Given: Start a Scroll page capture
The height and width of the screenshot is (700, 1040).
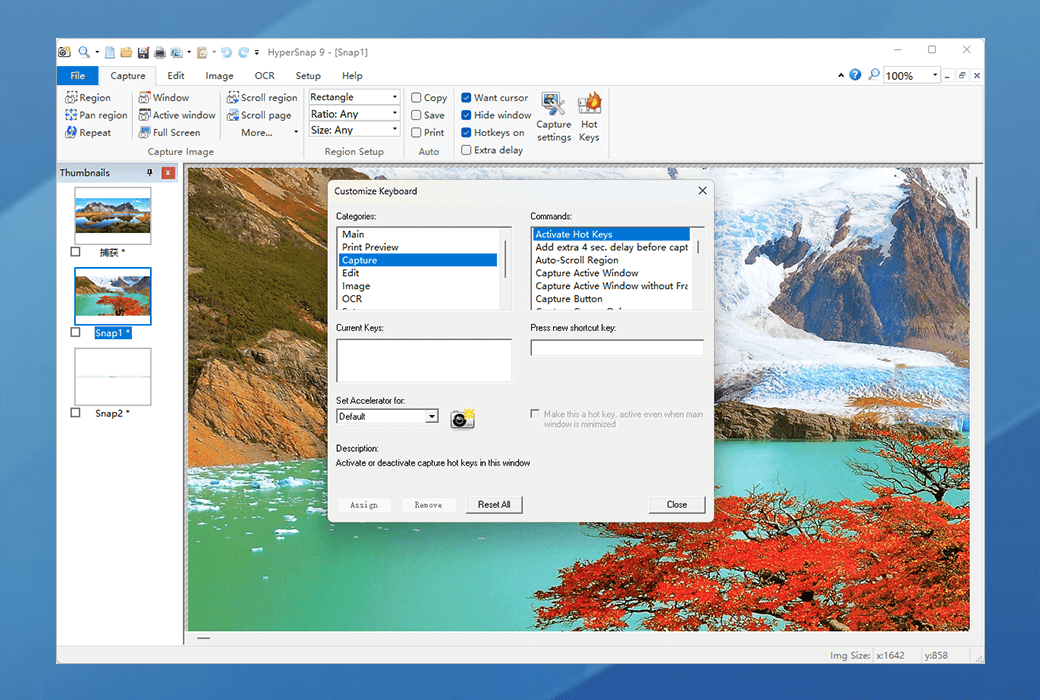Looking at the screenshot, I should click(x=259, y=115).
